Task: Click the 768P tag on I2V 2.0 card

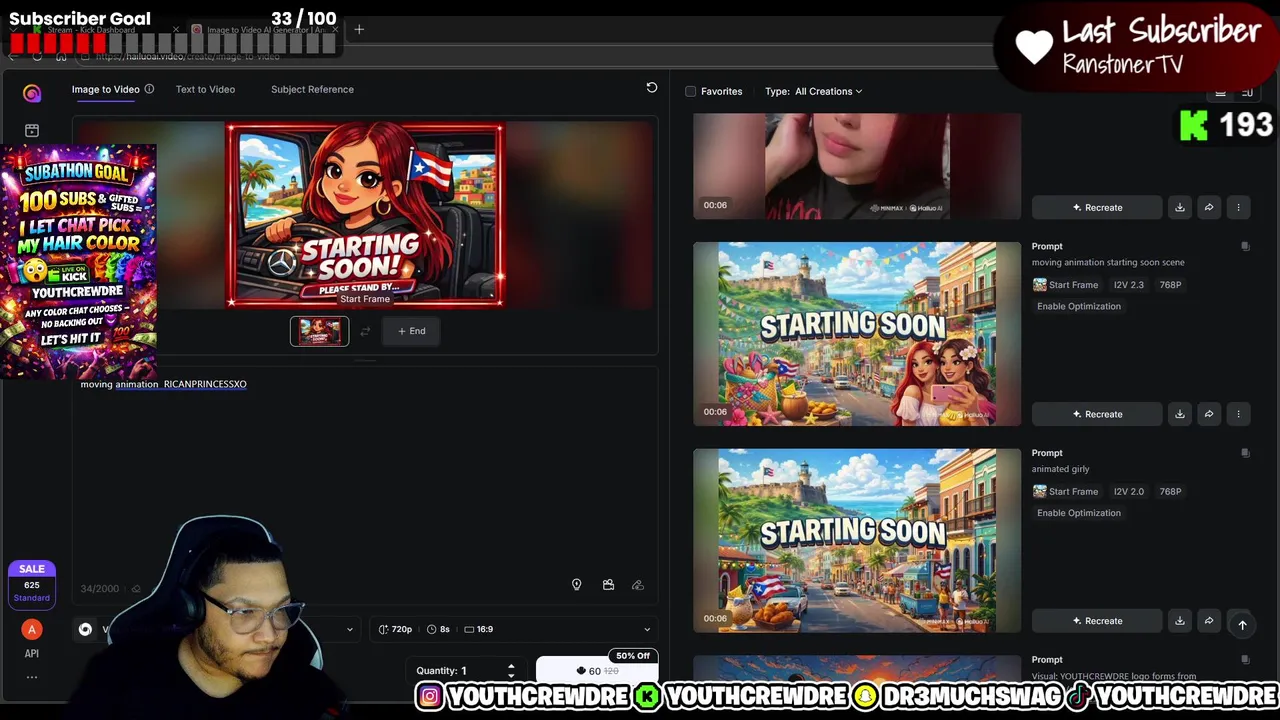Action: [x=1170, y=492]
